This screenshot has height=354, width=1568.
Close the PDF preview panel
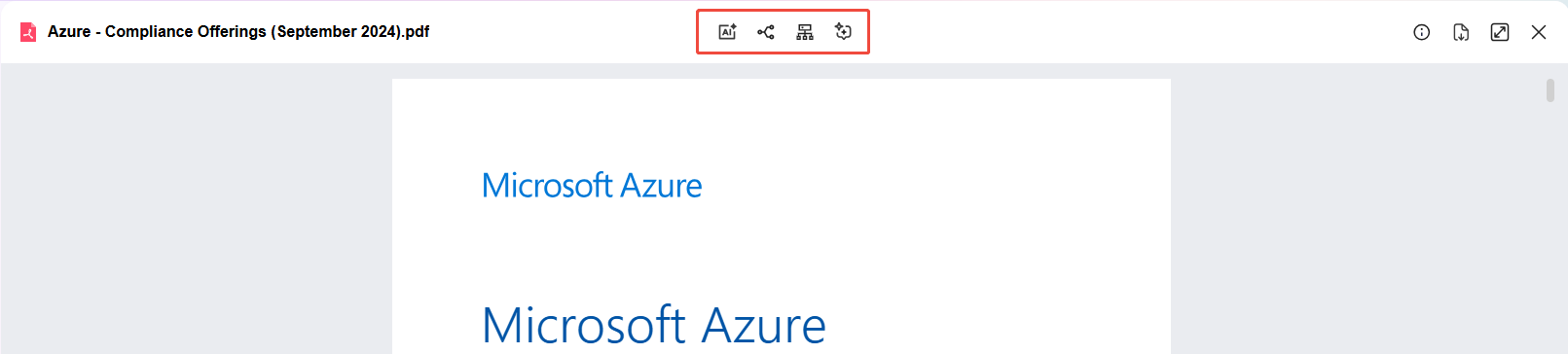click(1539, 32)
